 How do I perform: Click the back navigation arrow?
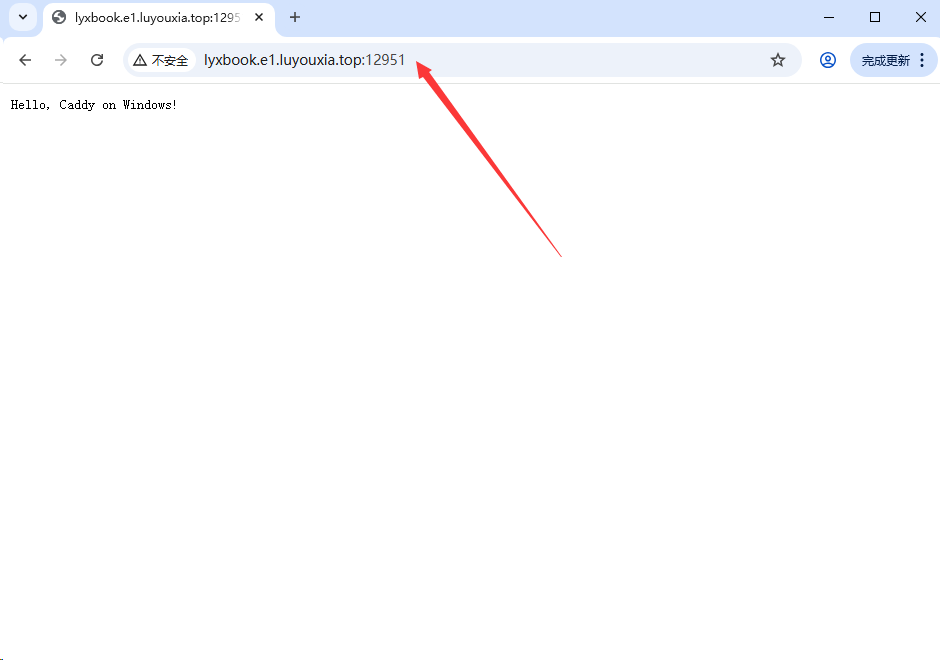click(25, 60)
